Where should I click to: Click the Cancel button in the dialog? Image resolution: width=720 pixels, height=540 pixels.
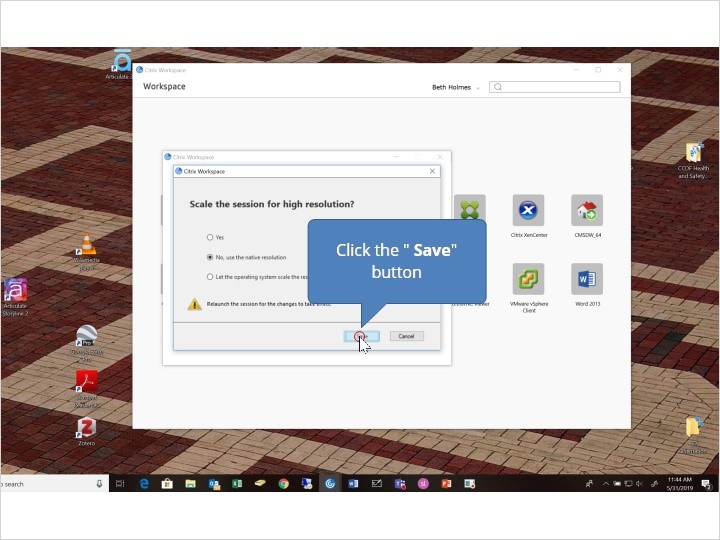pos(406,336)
